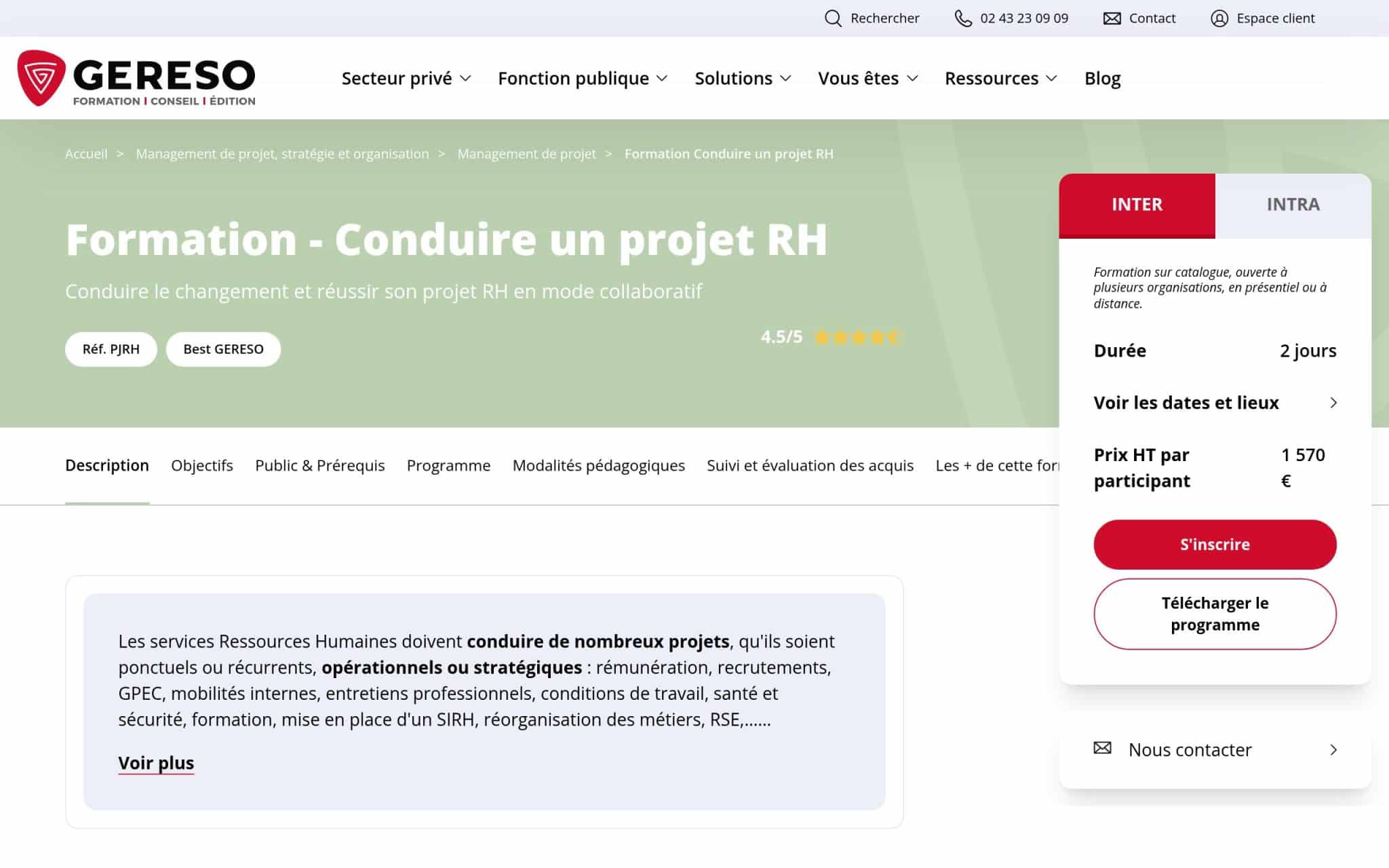Open Suivi et évaluation des acquis tab

[x=810, y=466]
